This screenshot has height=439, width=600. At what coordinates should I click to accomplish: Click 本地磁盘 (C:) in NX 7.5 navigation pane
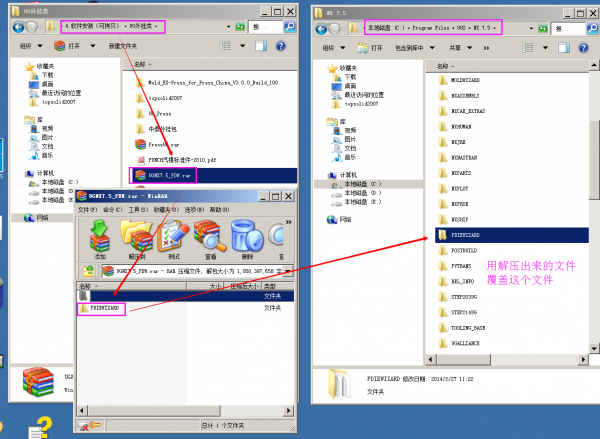point(362,184)
